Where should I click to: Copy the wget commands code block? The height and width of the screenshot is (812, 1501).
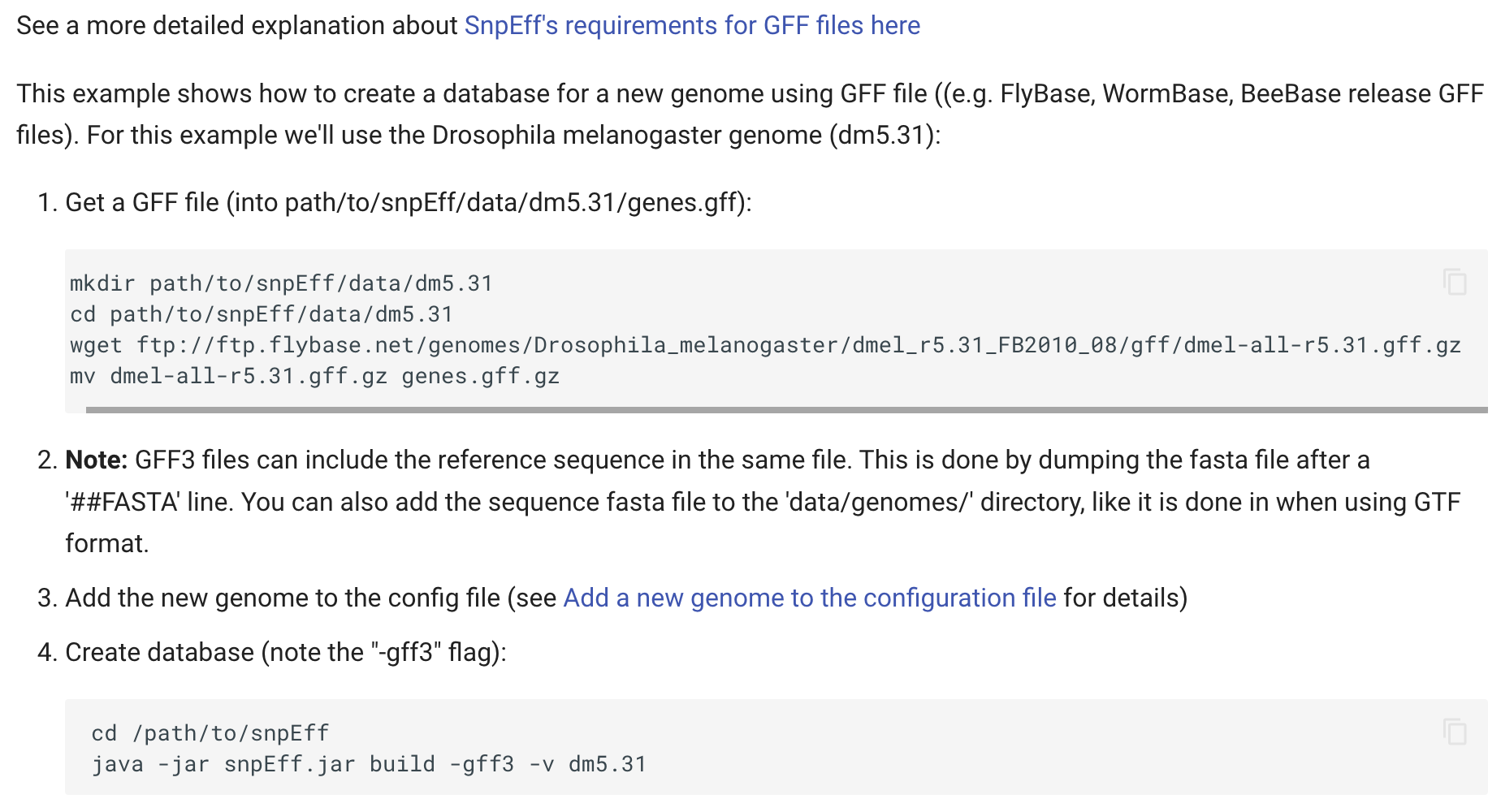(x=1454, y=282)
